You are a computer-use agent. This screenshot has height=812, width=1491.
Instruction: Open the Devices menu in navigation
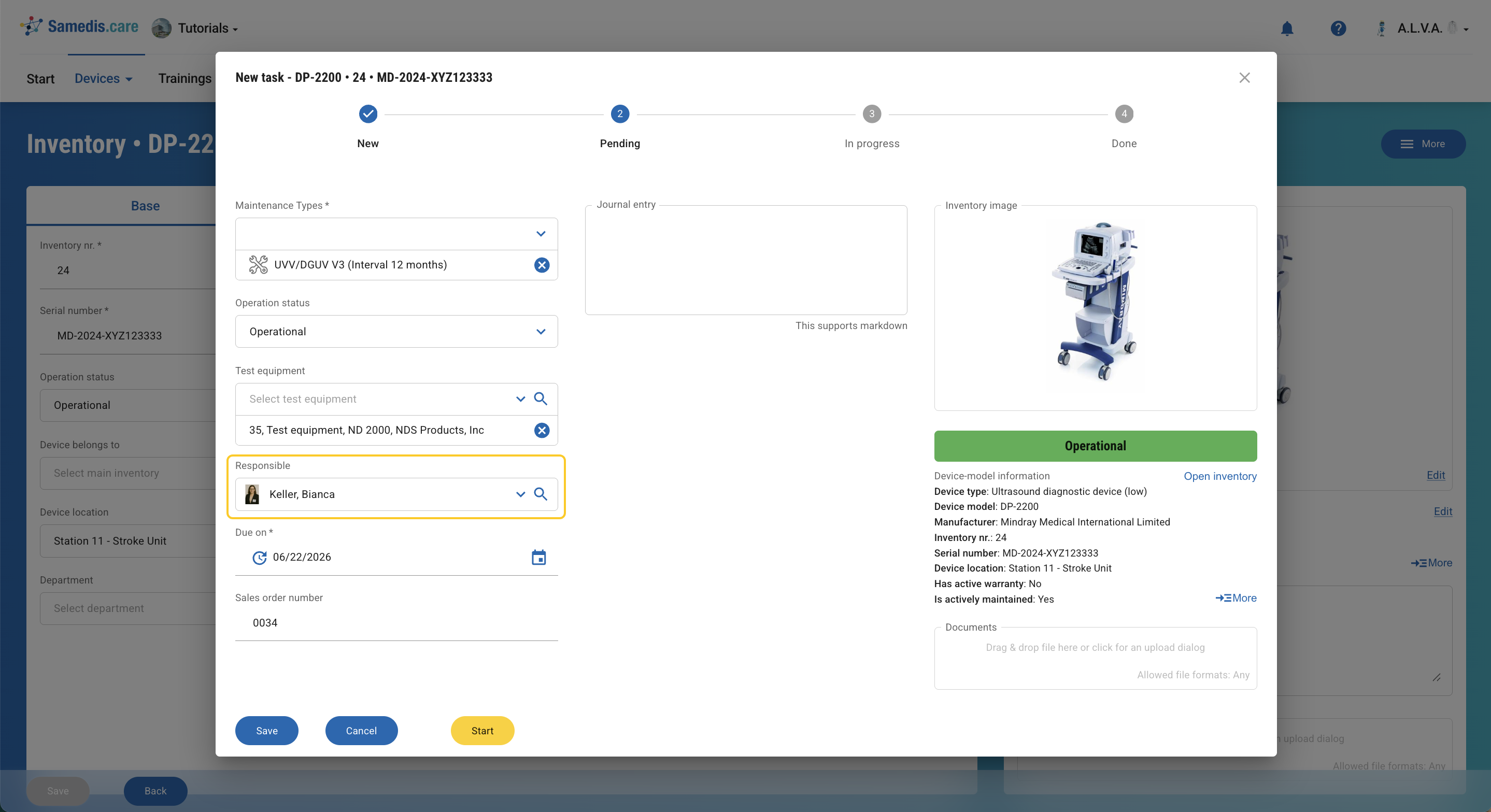click(103, 79)
